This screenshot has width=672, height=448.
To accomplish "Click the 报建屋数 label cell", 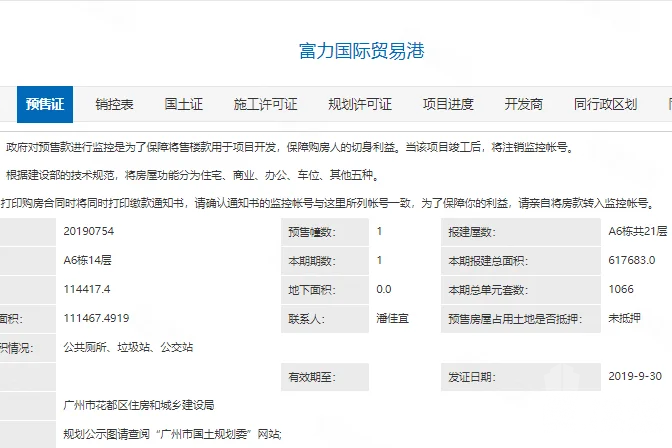I will click(x=521, y=232).
